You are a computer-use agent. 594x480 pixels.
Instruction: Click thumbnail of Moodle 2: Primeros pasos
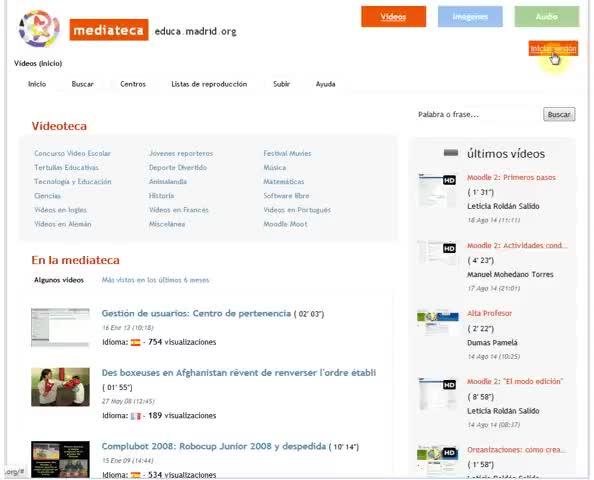(438, 190)
